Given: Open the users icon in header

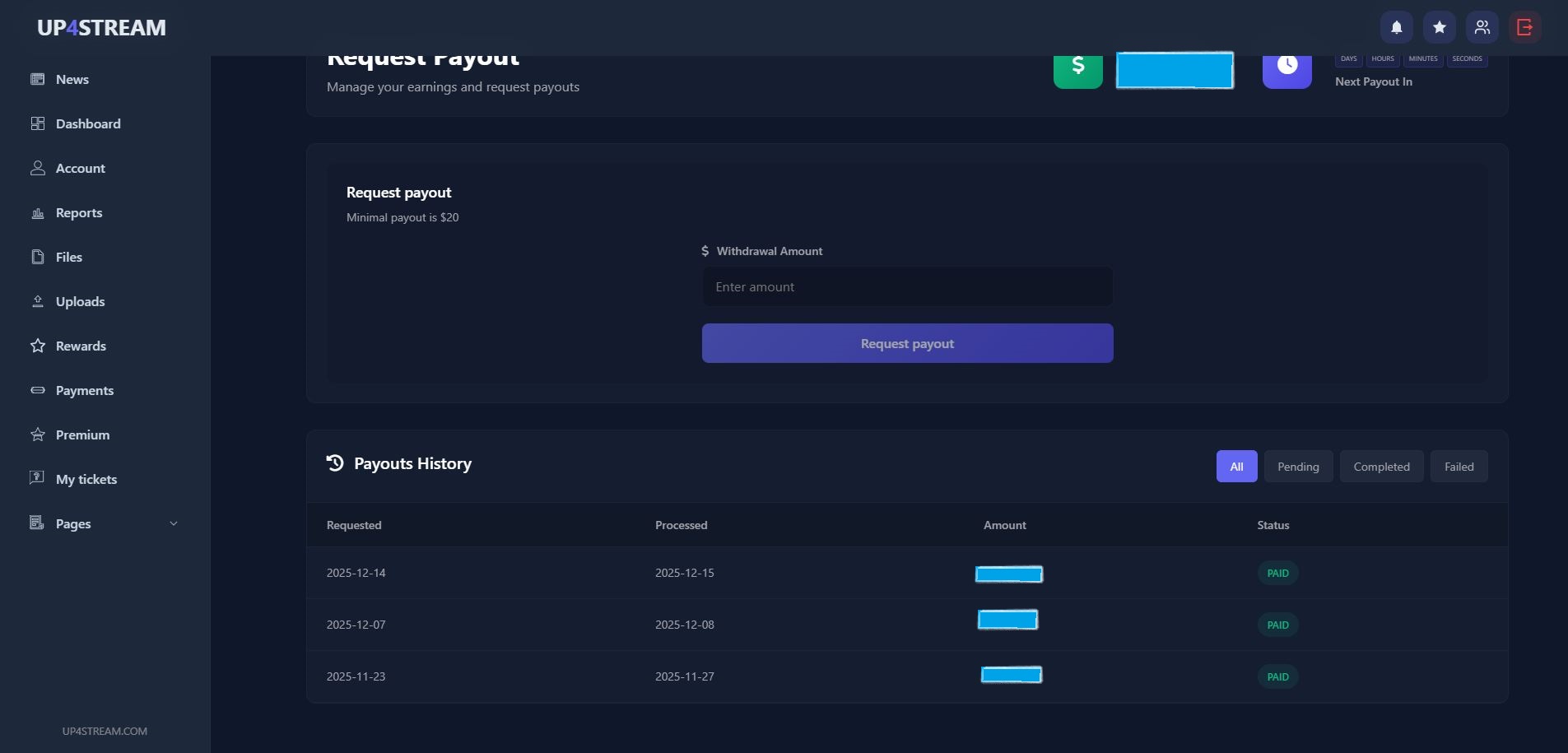Looking at the screenshot, I should click(1482, 27).
